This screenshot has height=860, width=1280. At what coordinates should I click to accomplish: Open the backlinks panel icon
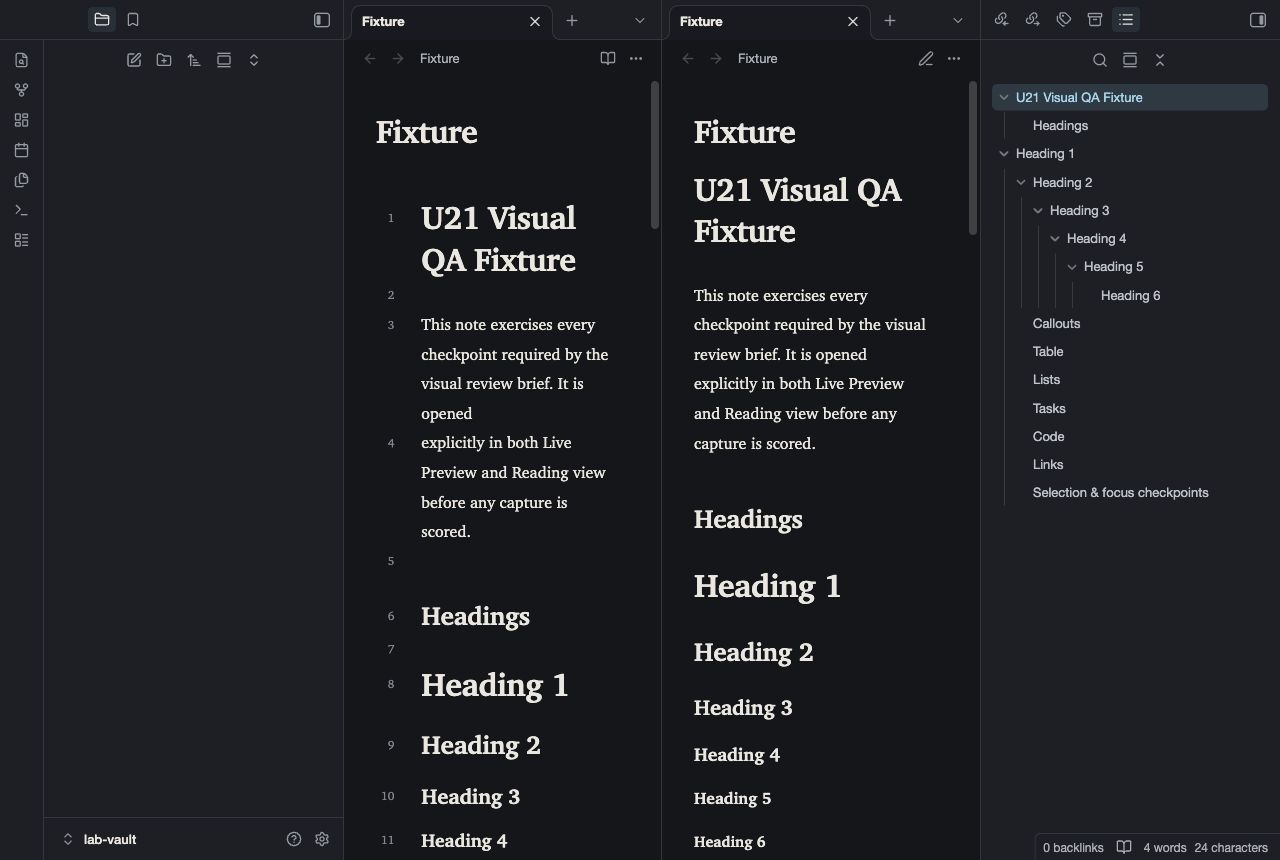(x=1002, y=20)
